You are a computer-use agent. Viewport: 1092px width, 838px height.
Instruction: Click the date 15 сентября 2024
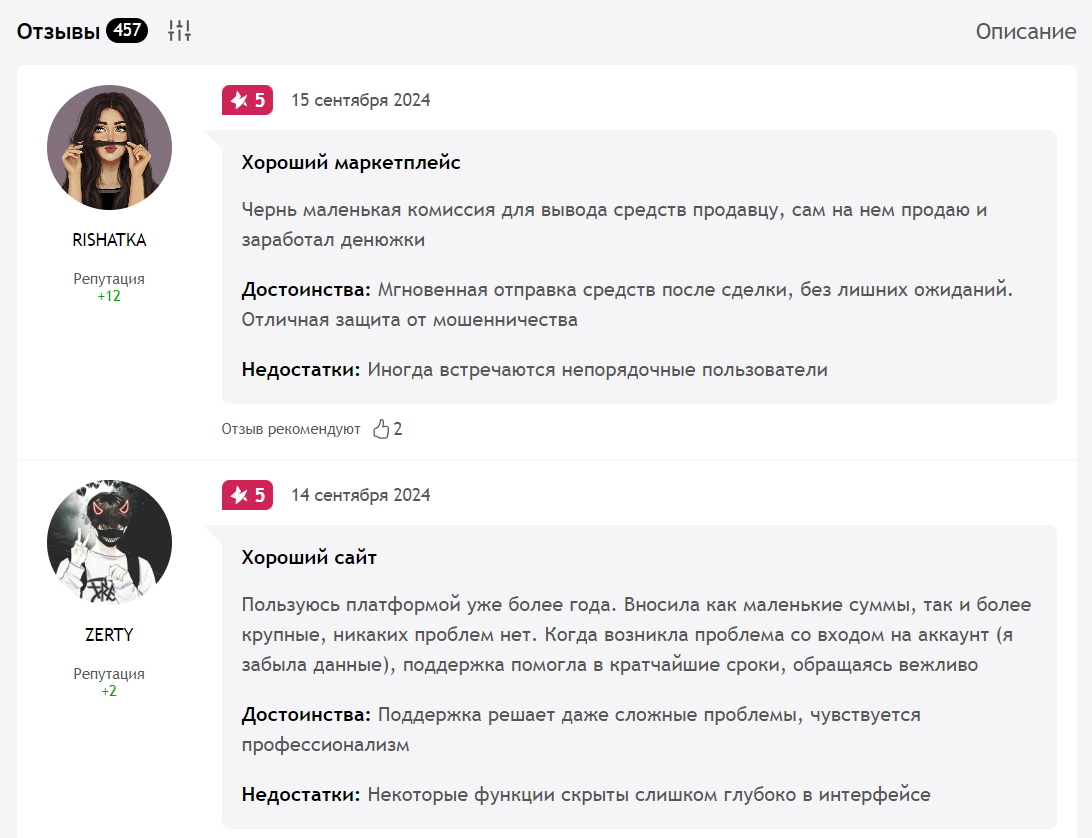pos(361,100)
